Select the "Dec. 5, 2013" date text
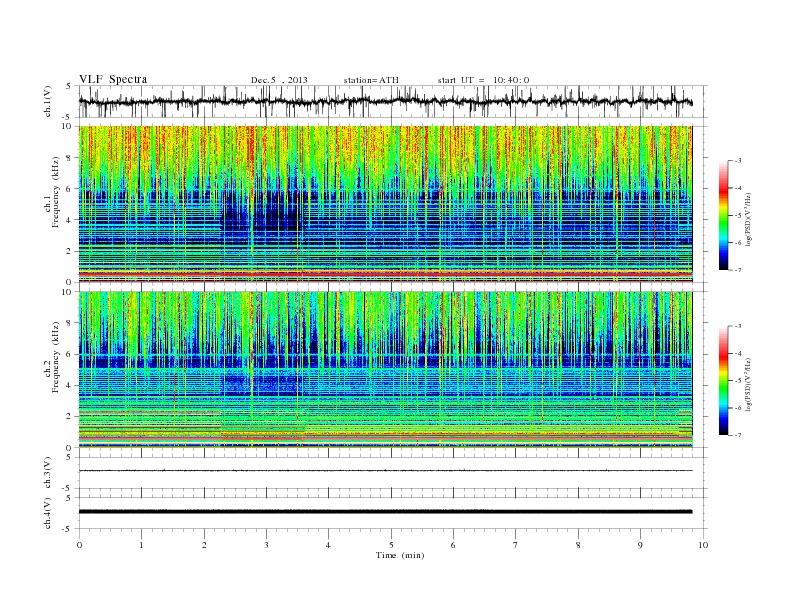The height and width of the screenshot is (612, 792). [279, 80]
